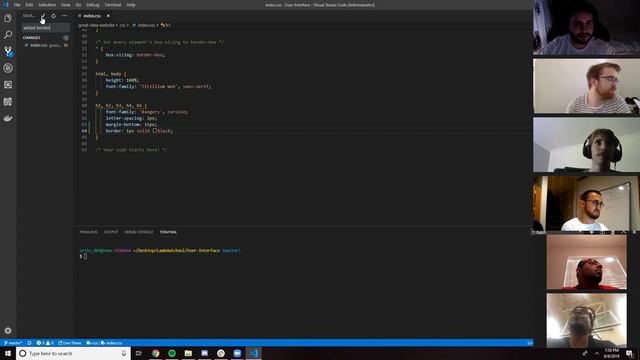Screen dimensions: 640x360
Task: Open the Live Share view in the activity bar
Action: click(8, 102)
